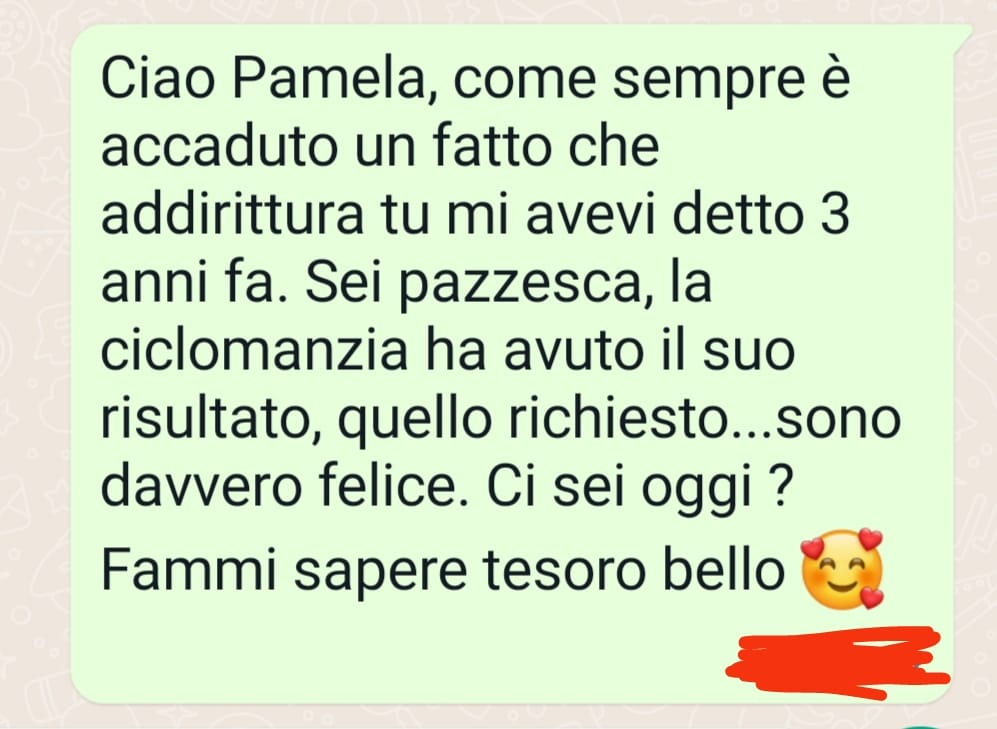Select the word "ciclomanzia" in the text
This screenshot has width=997, height=729.
tap(254, 350)
